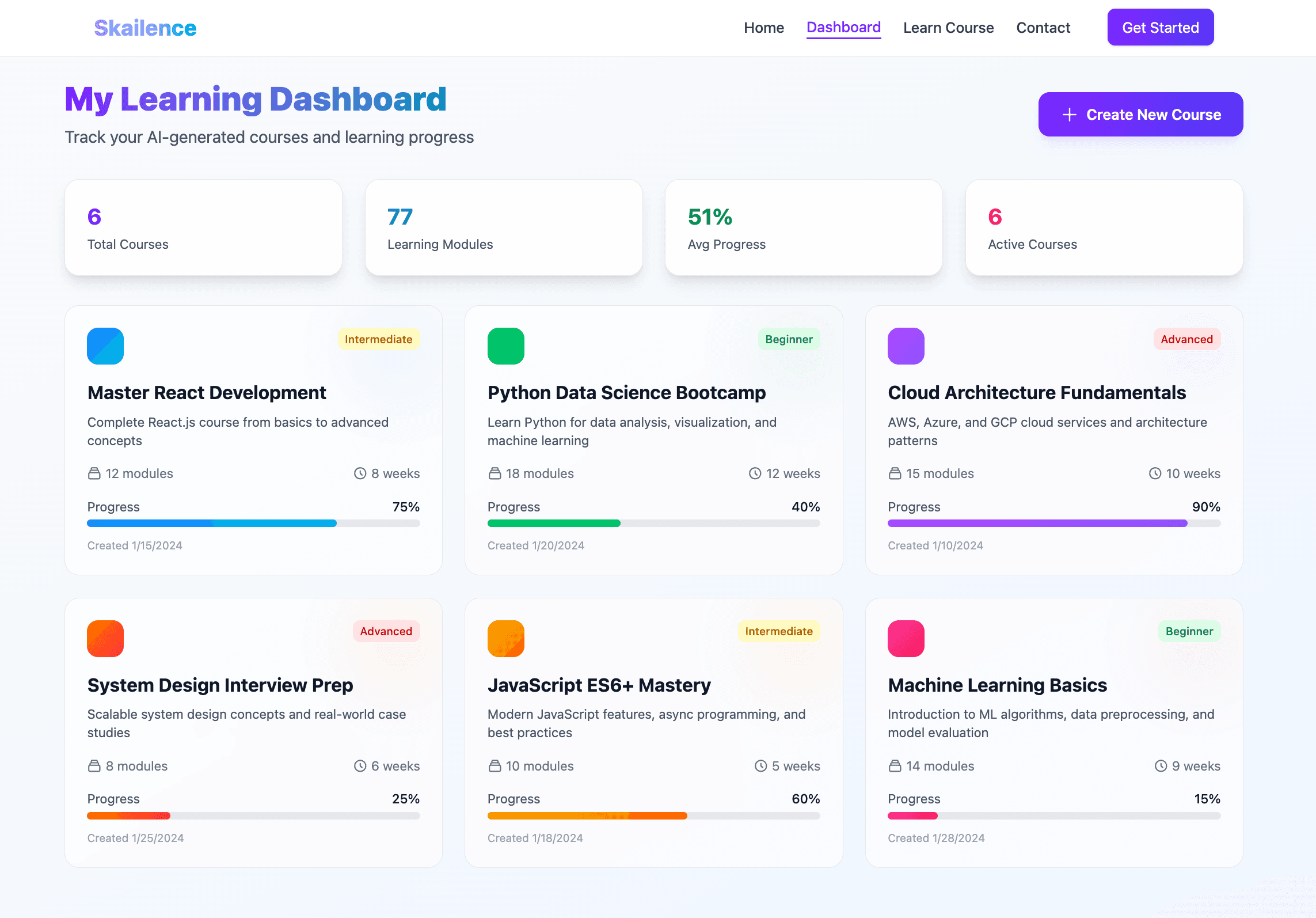1316x918 pixels.
Task: Click the Skailence logo
Action: (144, 26)
